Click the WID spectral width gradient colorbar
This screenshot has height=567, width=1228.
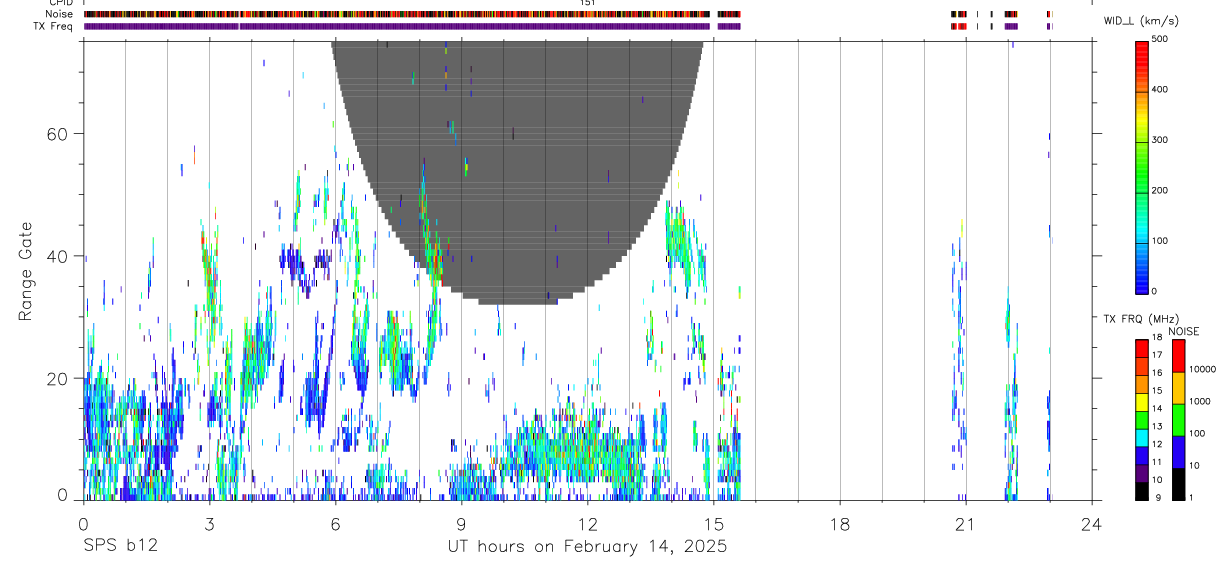[x=1141, y=167]
